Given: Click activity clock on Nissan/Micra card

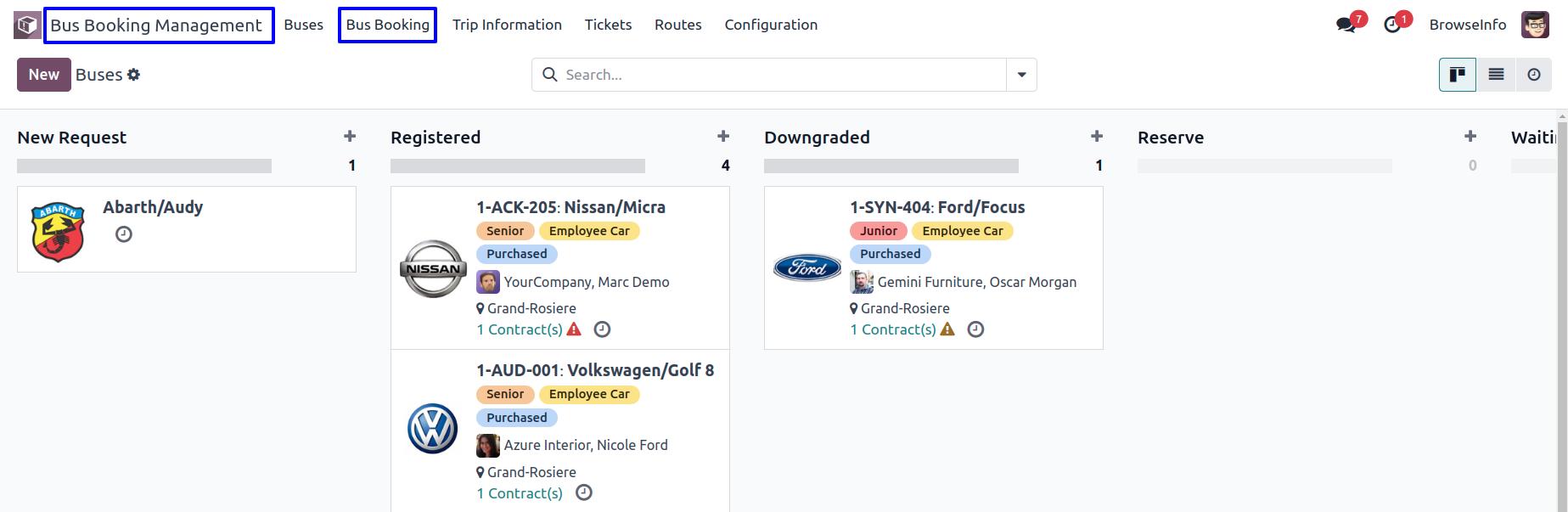Looking at the screenshot, I should point(602,329).
